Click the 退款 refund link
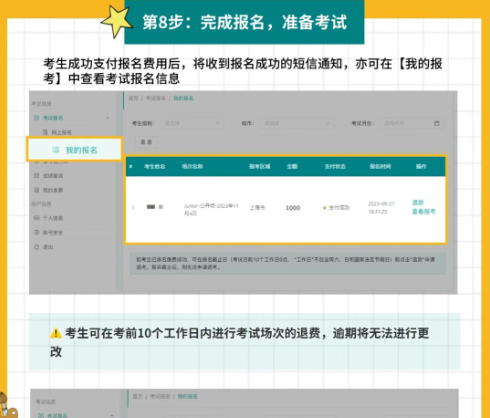 coord(418,202)
